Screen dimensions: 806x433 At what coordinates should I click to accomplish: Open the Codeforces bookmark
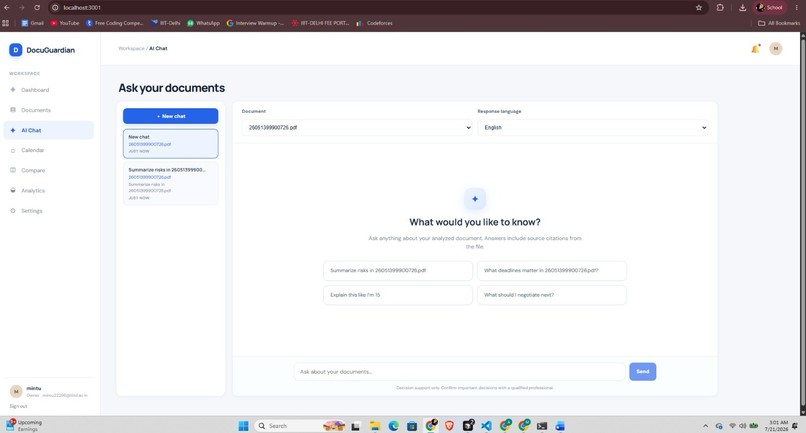coord(375,23)
